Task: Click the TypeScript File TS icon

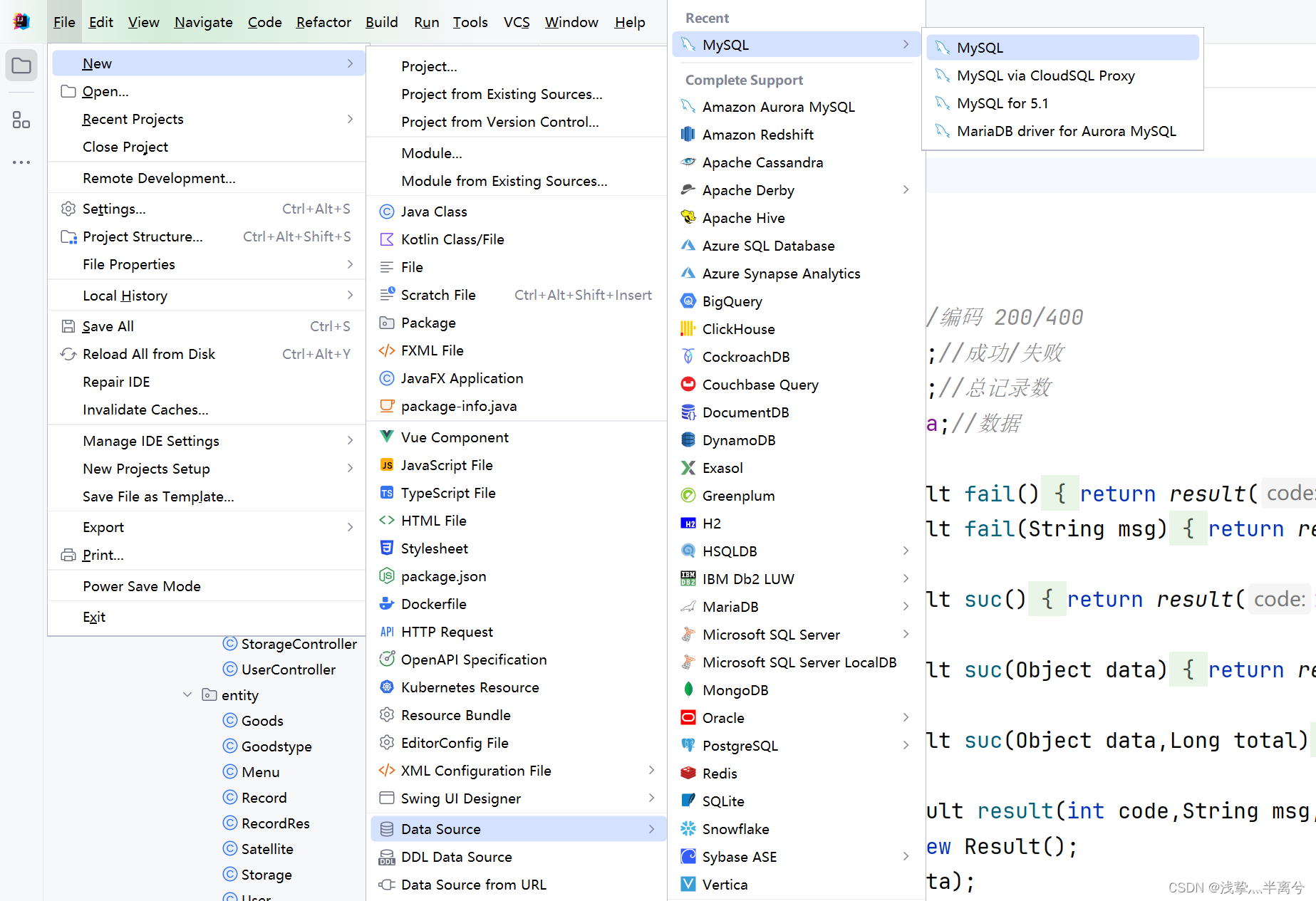Action: (x=387, y=493)
